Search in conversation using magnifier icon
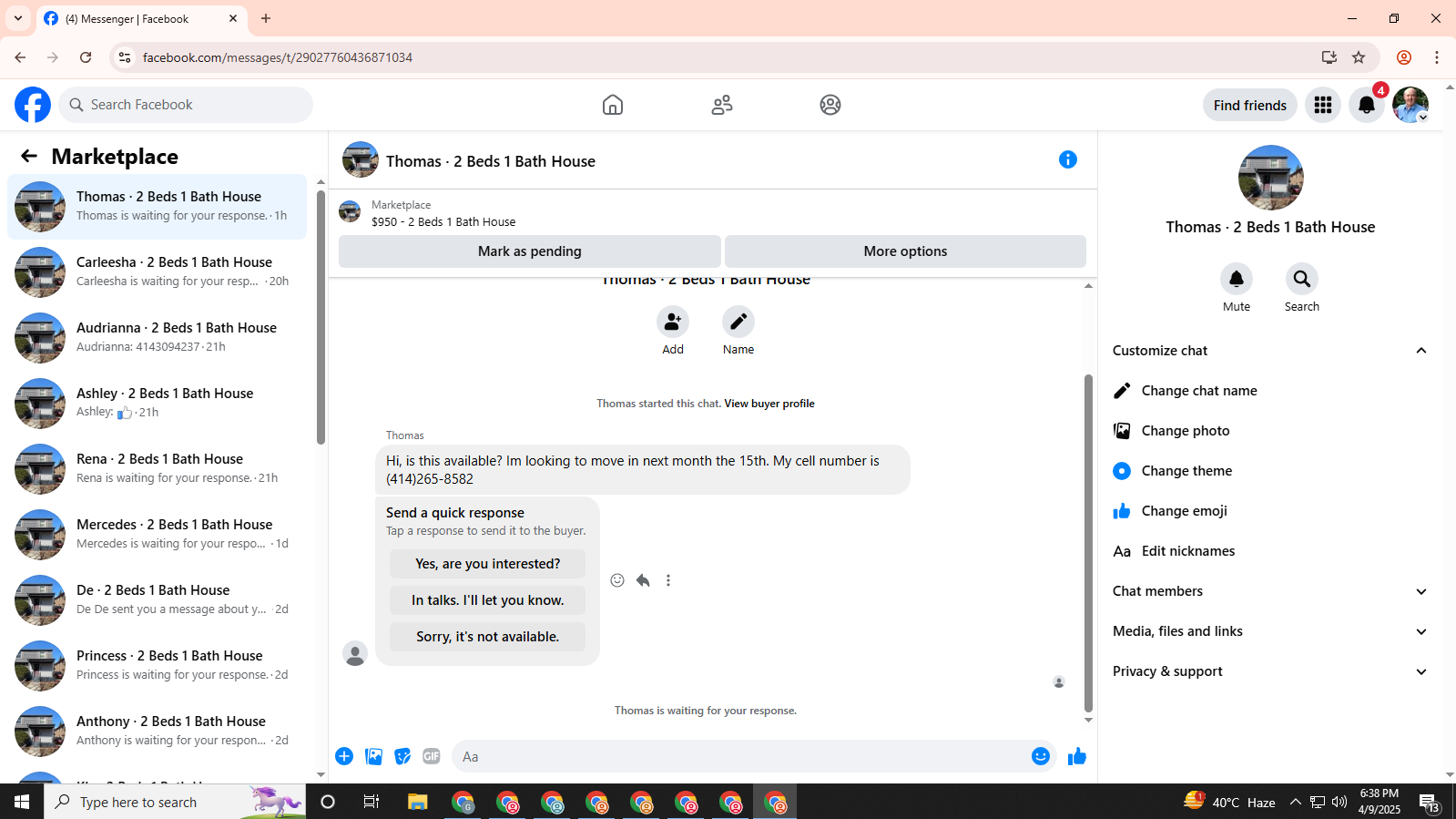The height and width of the screenshot is (819, 1456). [1302, 279]
